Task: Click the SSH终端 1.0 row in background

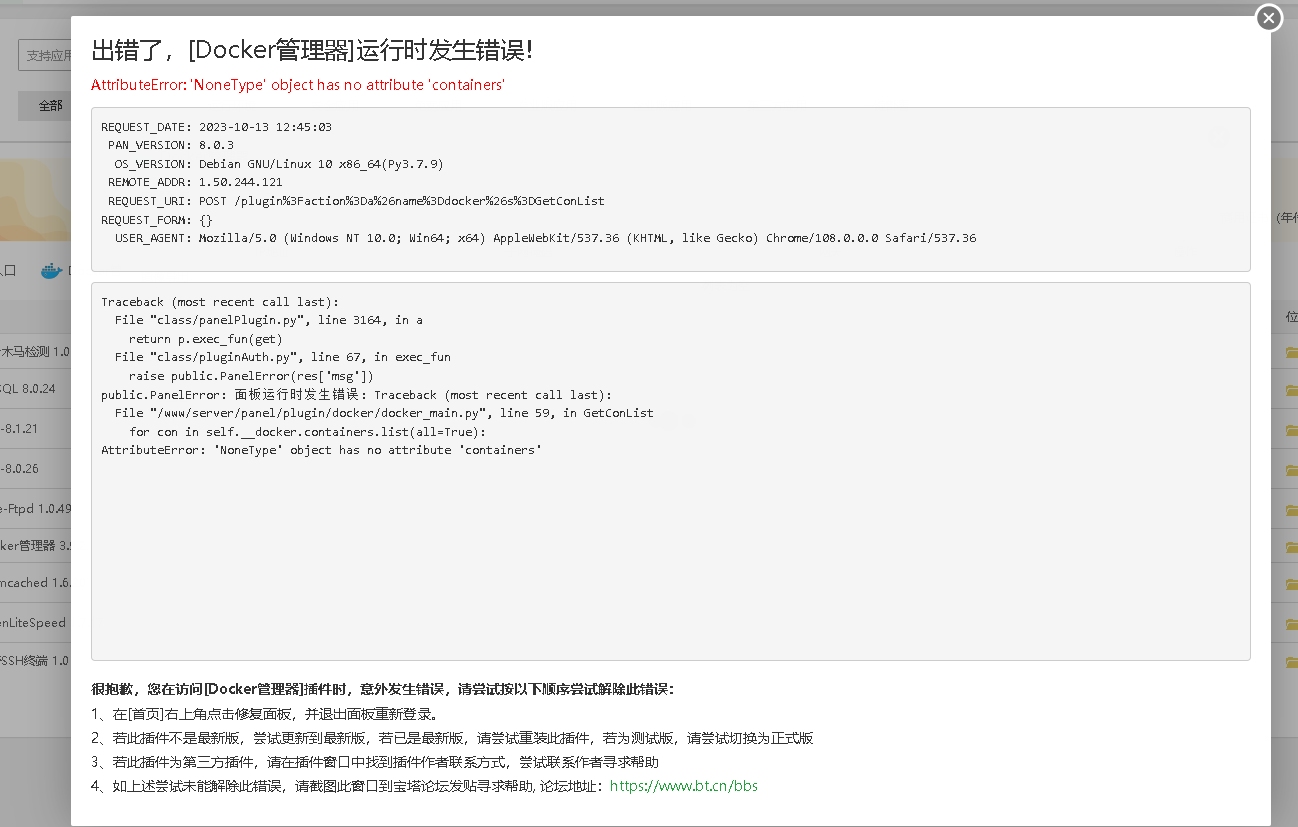Action: click(35, 661)
